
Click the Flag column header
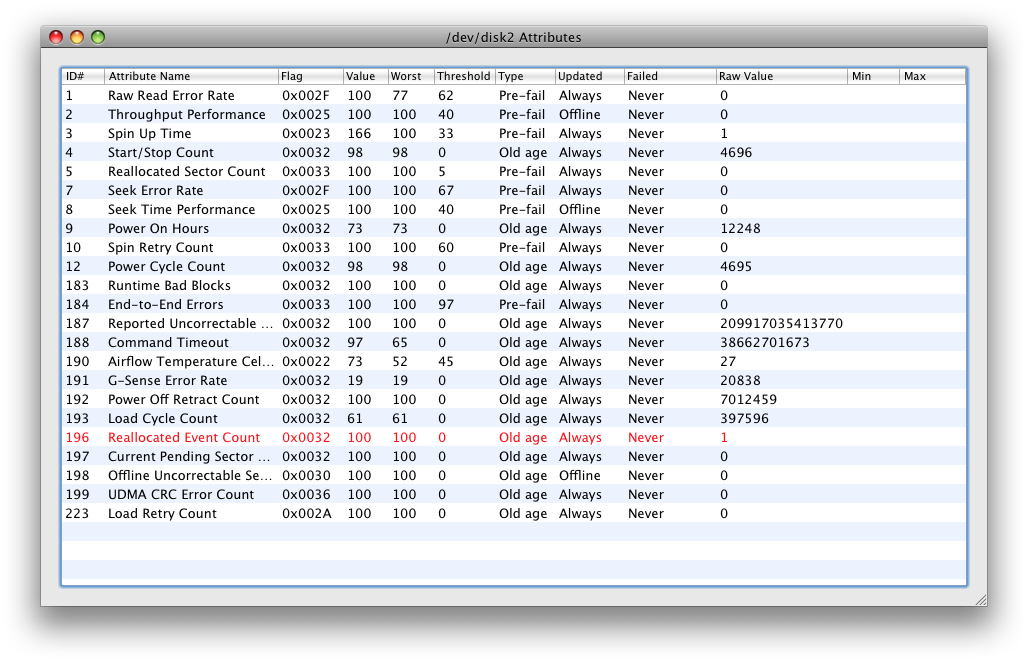click(x=311, y=76)
